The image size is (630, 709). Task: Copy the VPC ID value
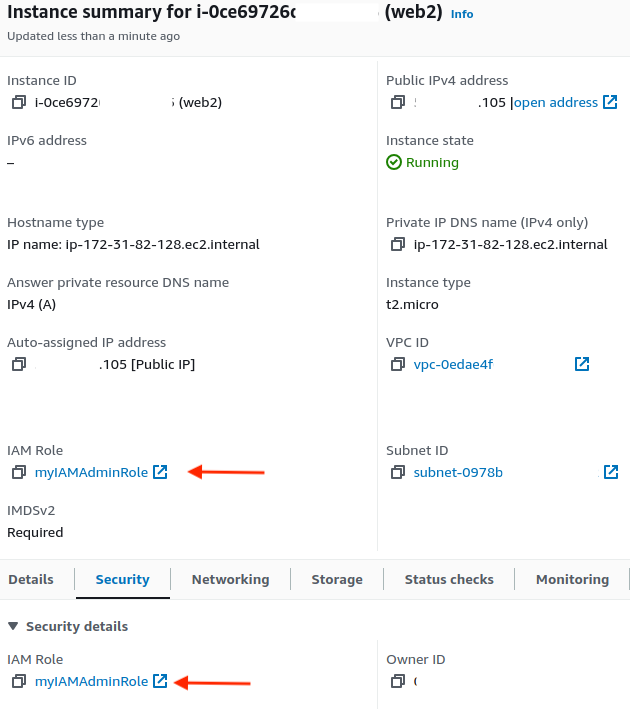398,364
